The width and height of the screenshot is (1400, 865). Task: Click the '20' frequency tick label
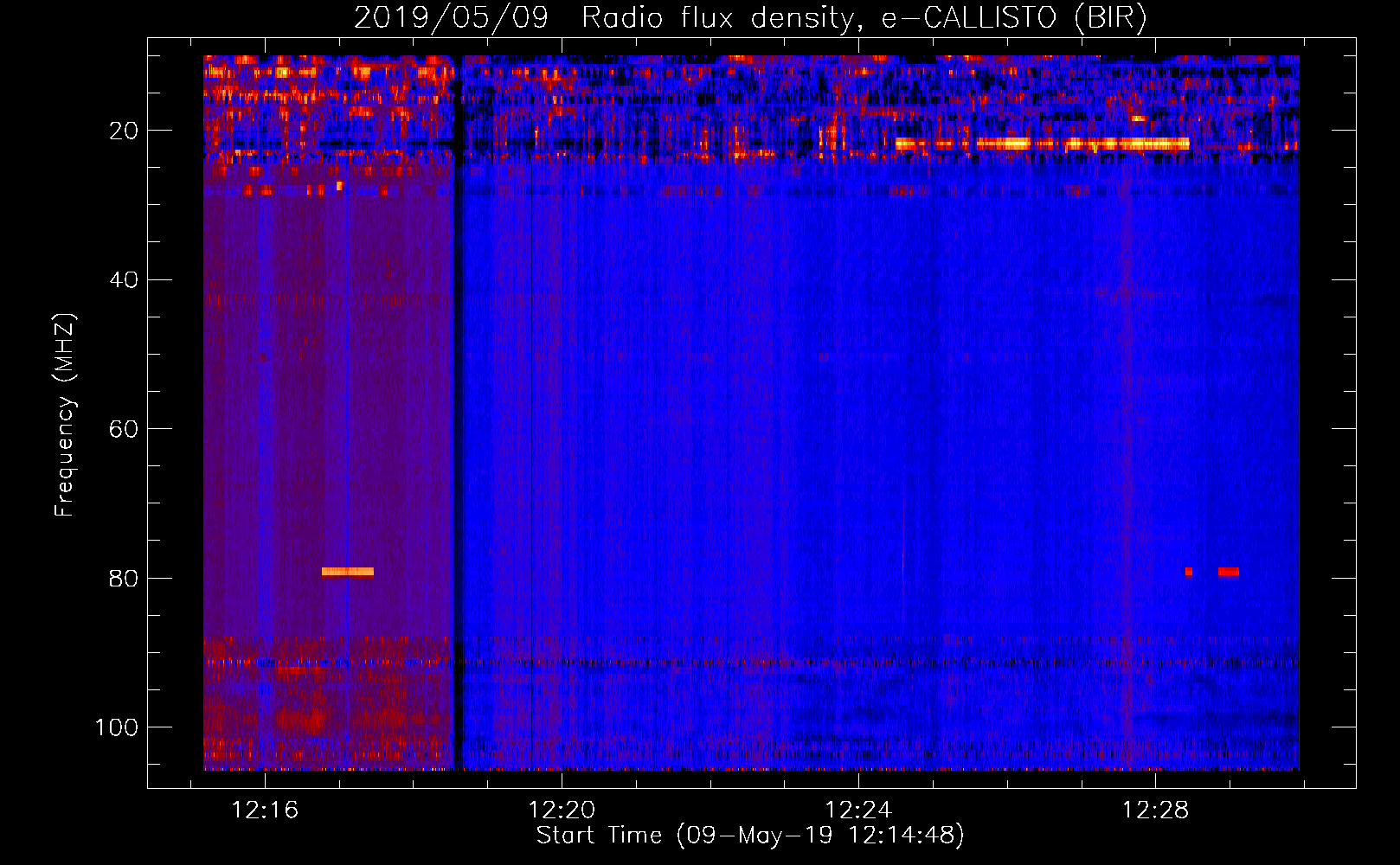click(124, 131)
